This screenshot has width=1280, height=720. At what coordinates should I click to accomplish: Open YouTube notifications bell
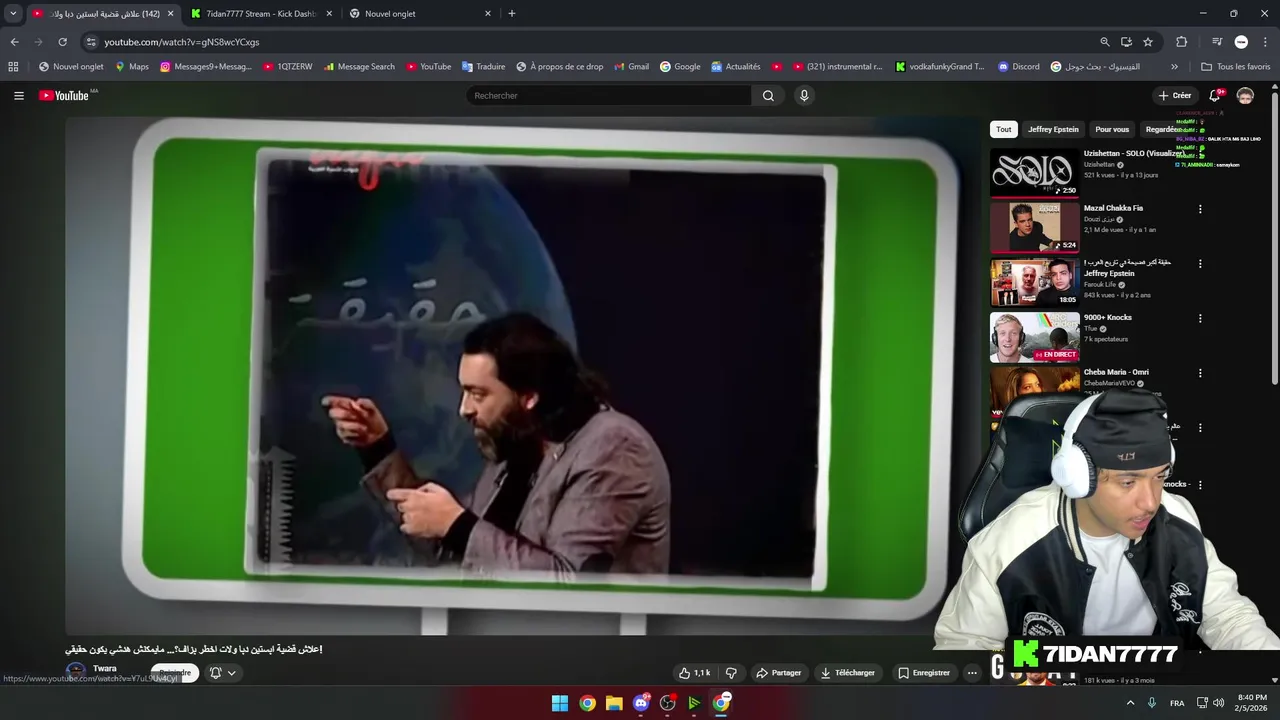pyautogui.click(x=1214, y=96)
